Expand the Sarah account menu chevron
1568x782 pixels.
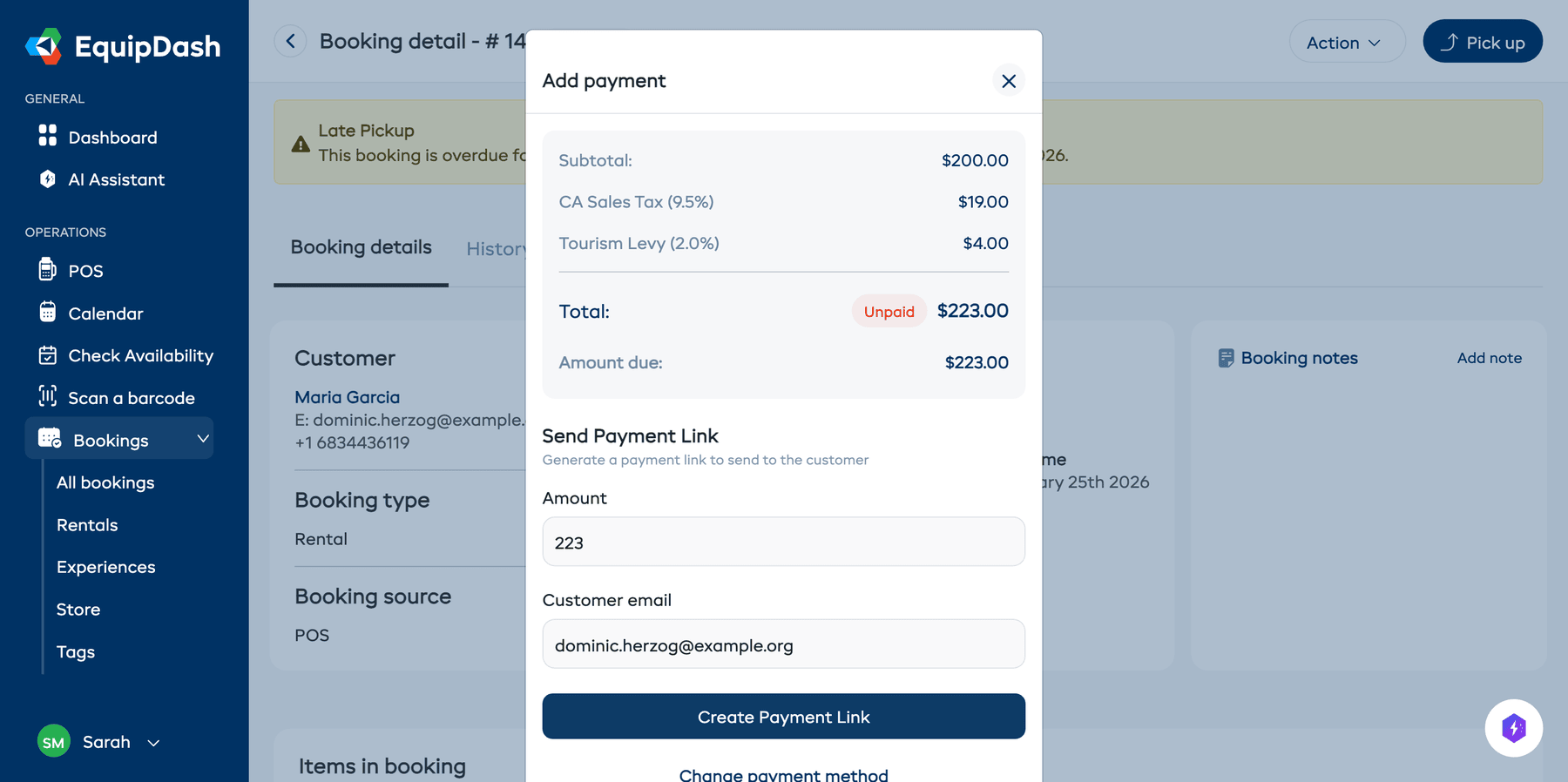pyautogui.click(x=153, y=743)
